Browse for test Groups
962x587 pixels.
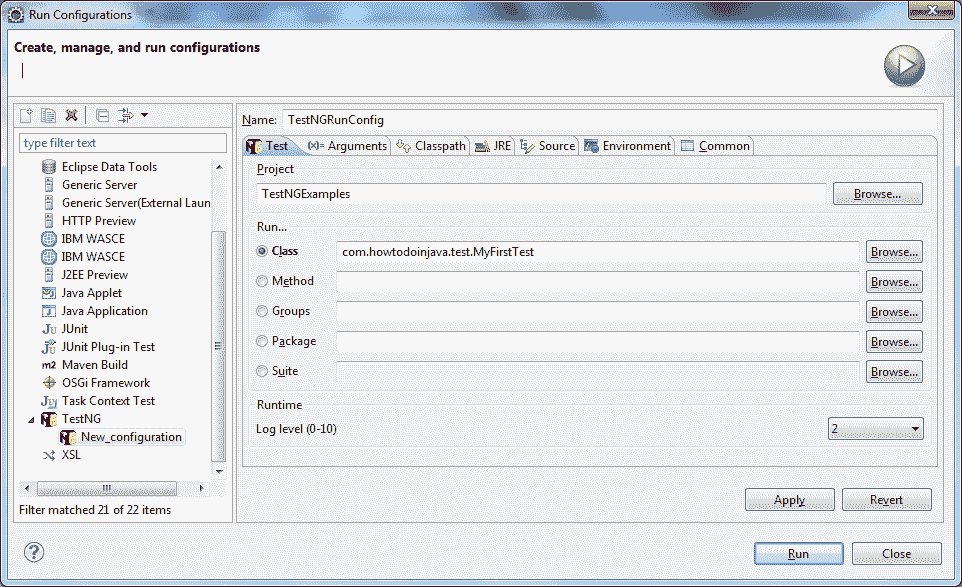pos(894,312)
